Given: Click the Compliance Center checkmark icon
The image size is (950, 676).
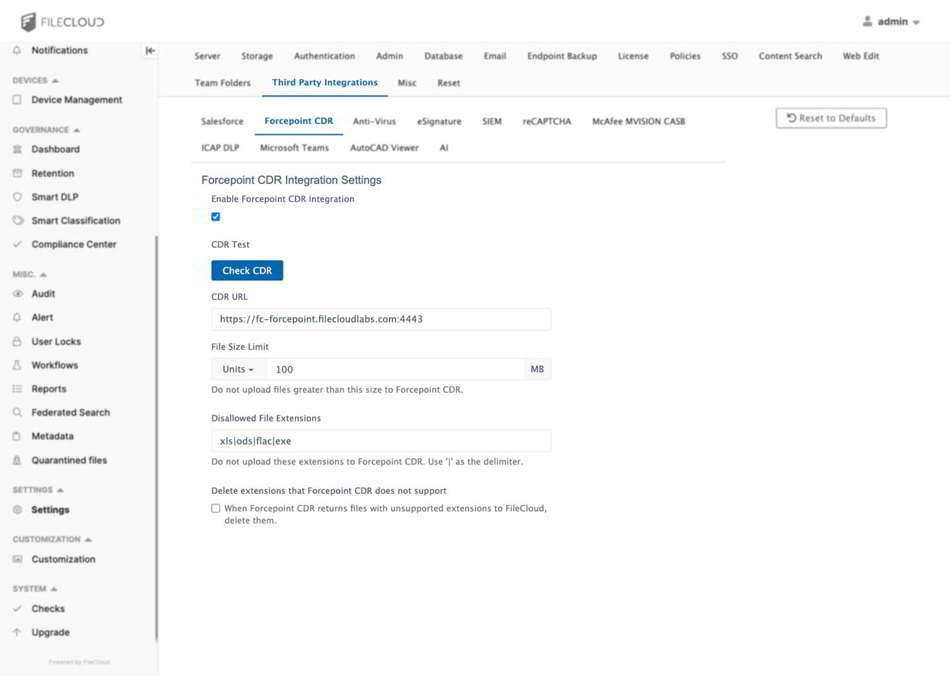Looking at the screenshot, I should (17, 244).
